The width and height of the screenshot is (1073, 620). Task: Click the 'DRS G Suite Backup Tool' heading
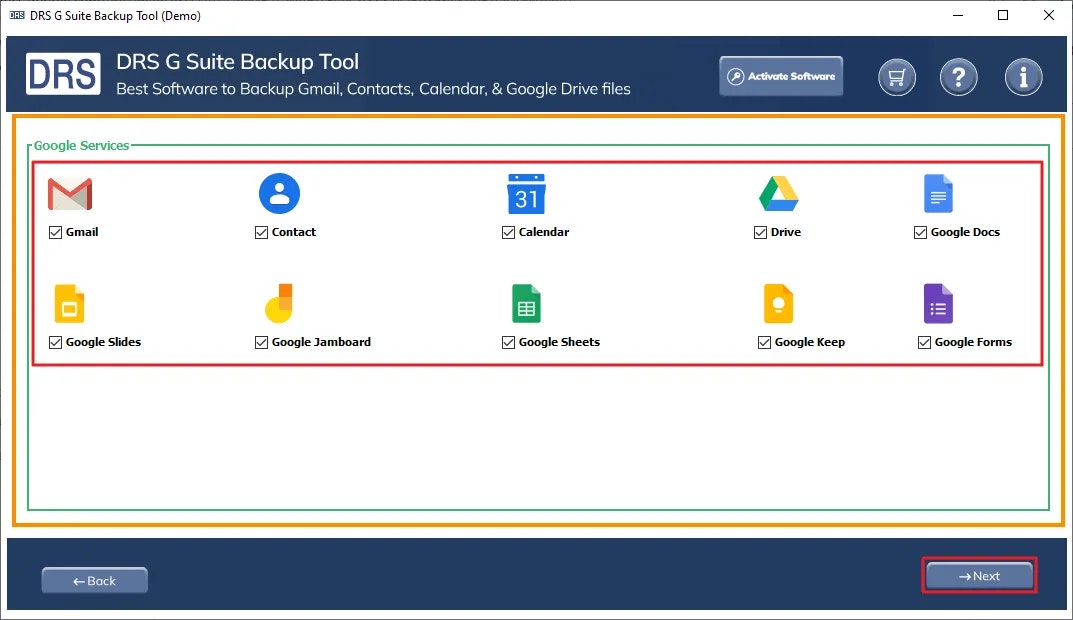pyautogui.click(x=237, y=62)
